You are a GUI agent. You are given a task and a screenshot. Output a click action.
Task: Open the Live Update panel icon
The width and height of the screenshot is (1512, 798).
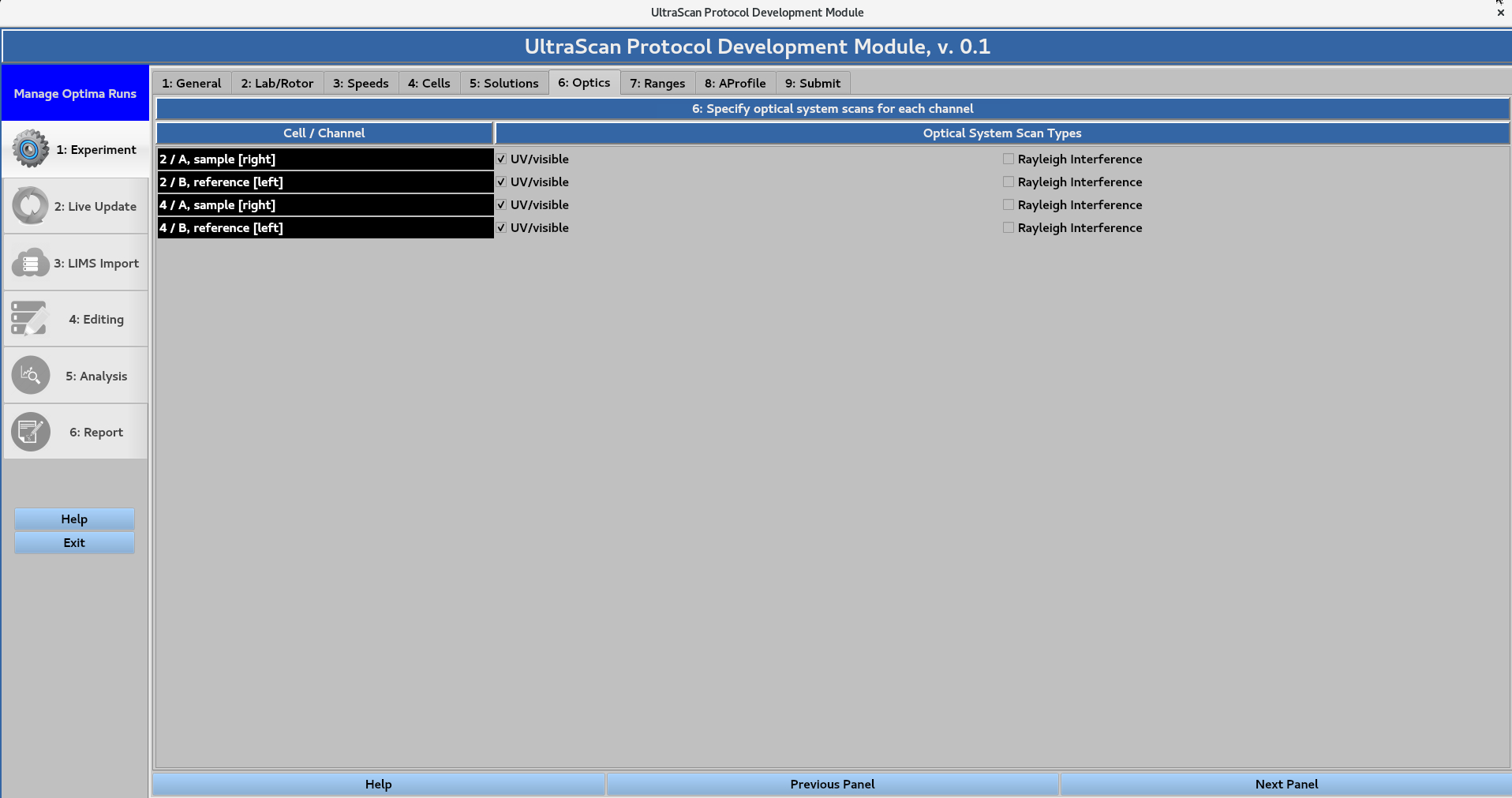30,205
